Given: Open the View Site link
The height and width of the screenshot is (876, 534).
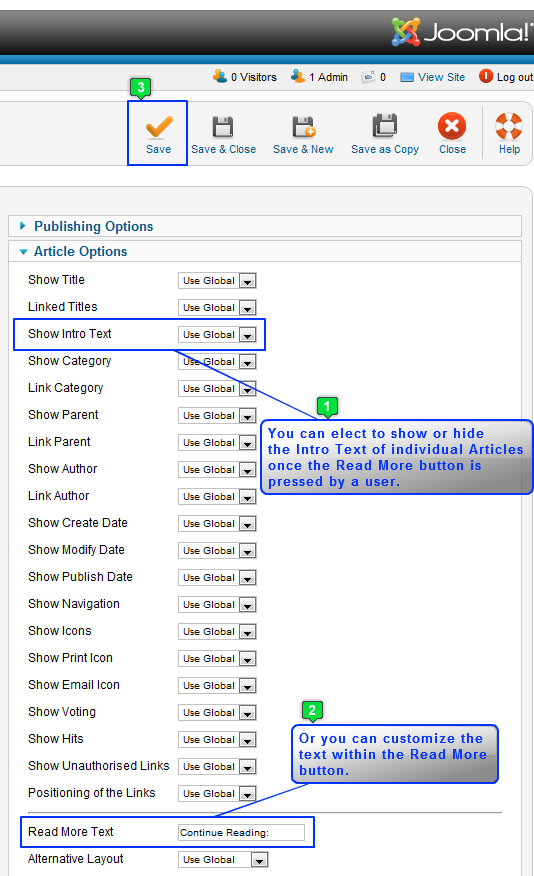Looking at the screenshot, I should [441, 77].
